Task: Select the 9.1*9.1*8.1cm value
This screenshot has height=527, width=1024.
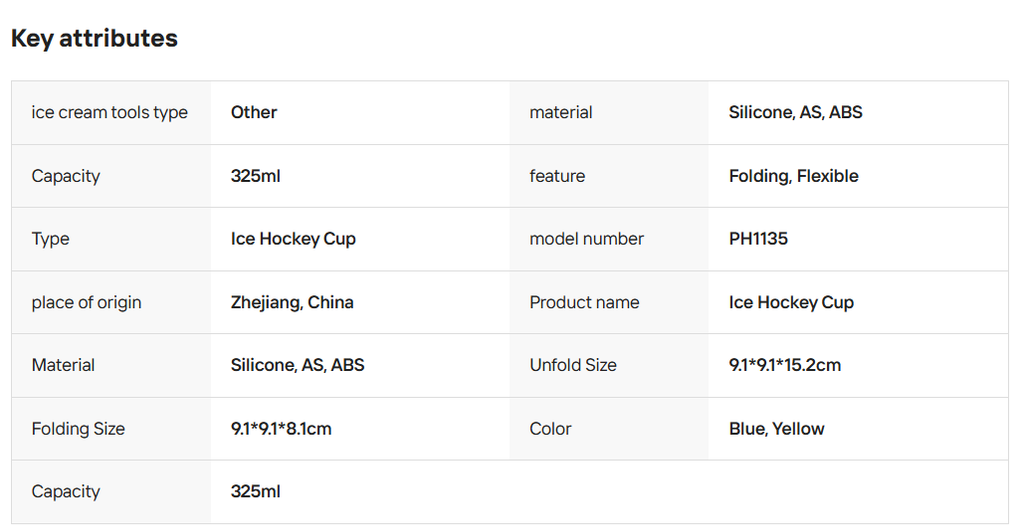Action: [x=281, y=429]
